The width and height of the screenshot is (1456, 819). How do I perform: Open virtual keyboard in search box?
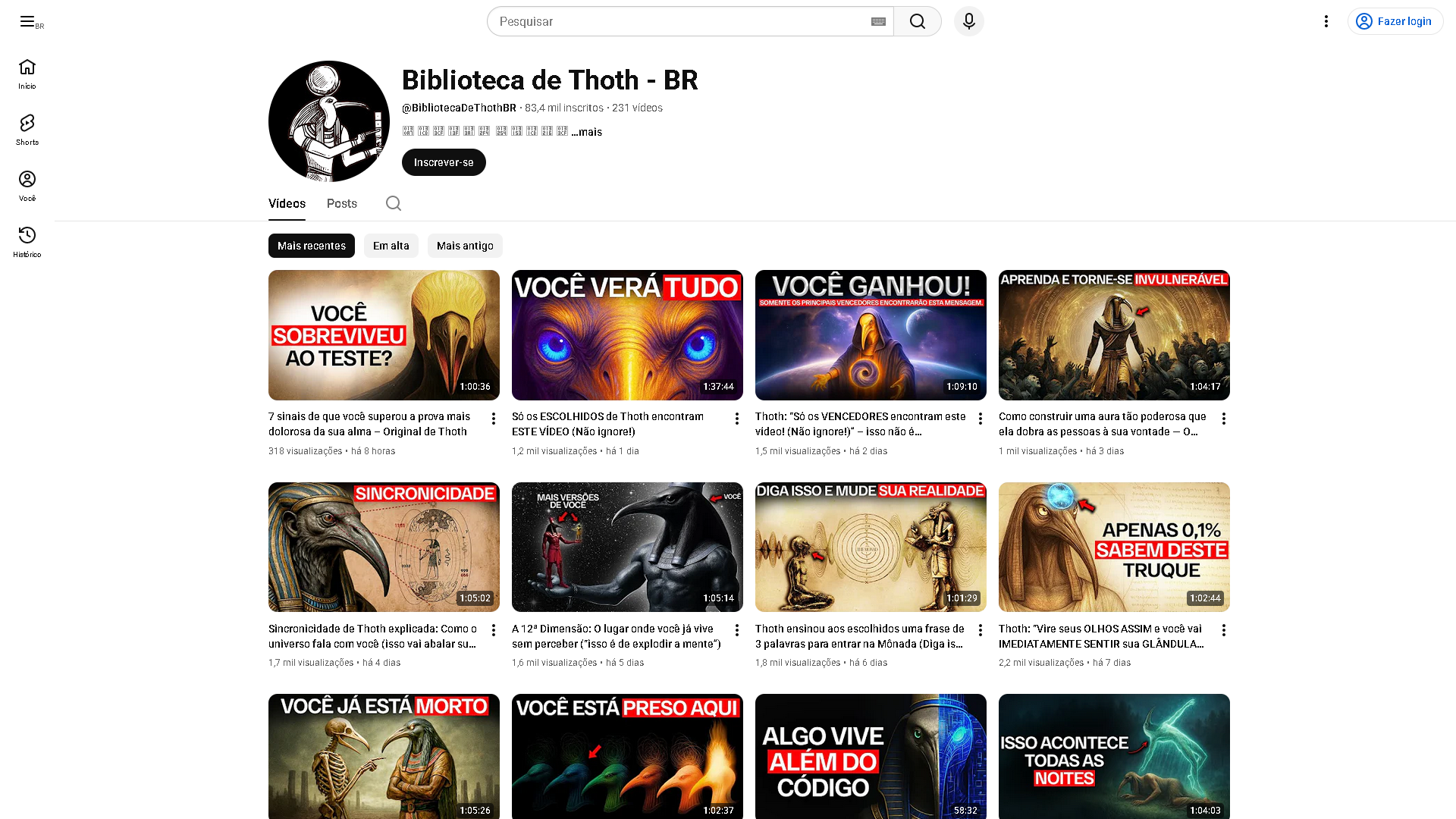tap(878, 21)
